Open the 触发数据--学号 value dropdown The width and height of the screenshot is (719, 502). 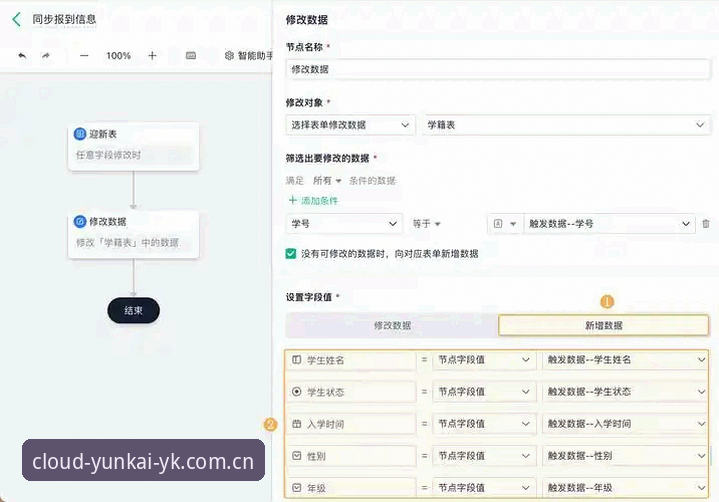pos(608,224)
